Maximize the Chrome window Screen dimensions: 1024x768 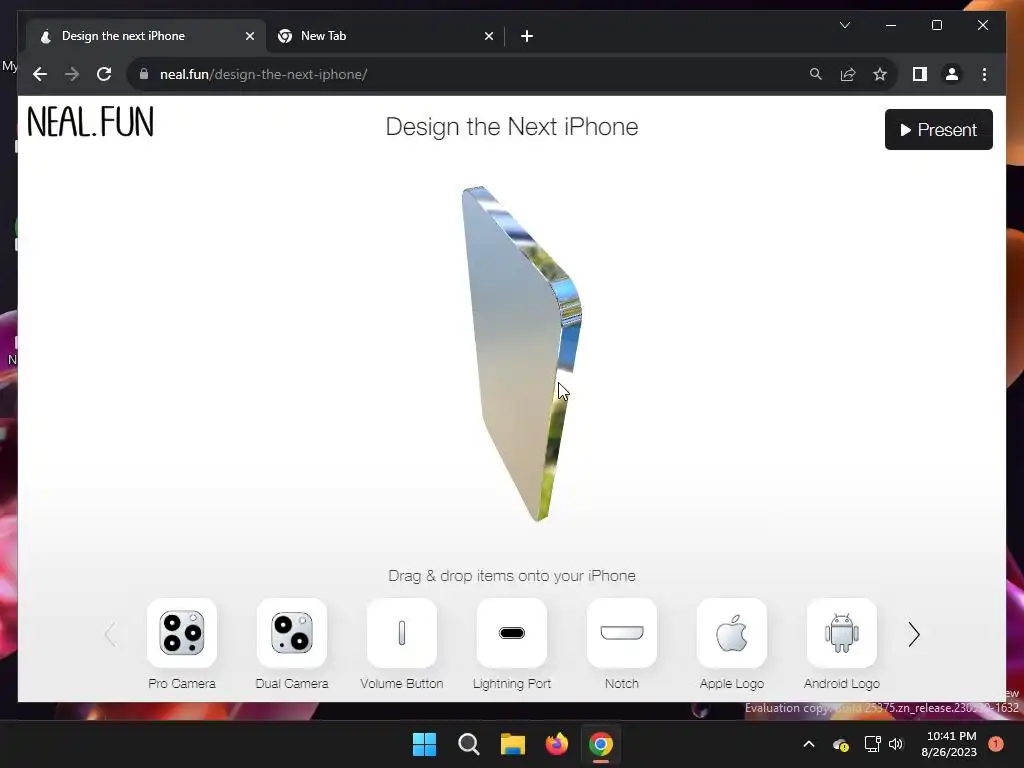pos(936,25)
